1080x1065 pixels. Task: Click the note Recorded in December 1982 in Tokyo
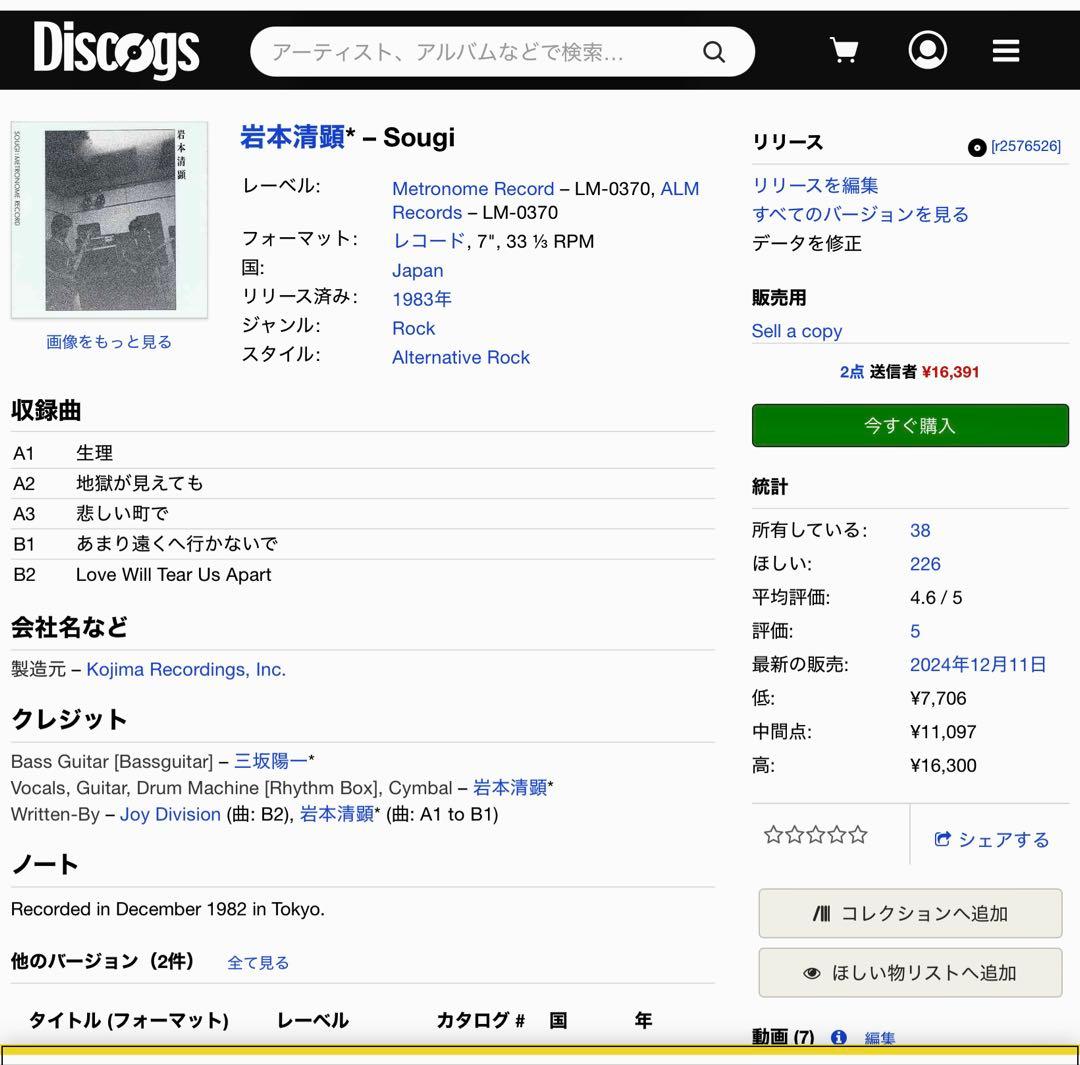pyautogui.click(x=167, y=909)
